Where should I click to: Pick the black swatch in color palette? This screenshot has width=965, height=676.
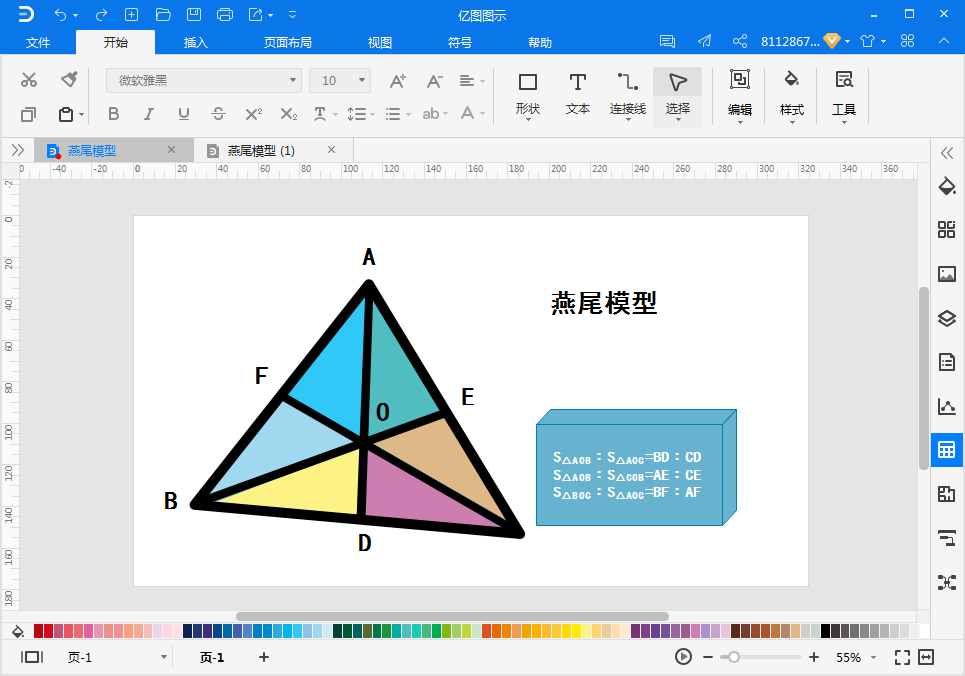click(826, 631)
